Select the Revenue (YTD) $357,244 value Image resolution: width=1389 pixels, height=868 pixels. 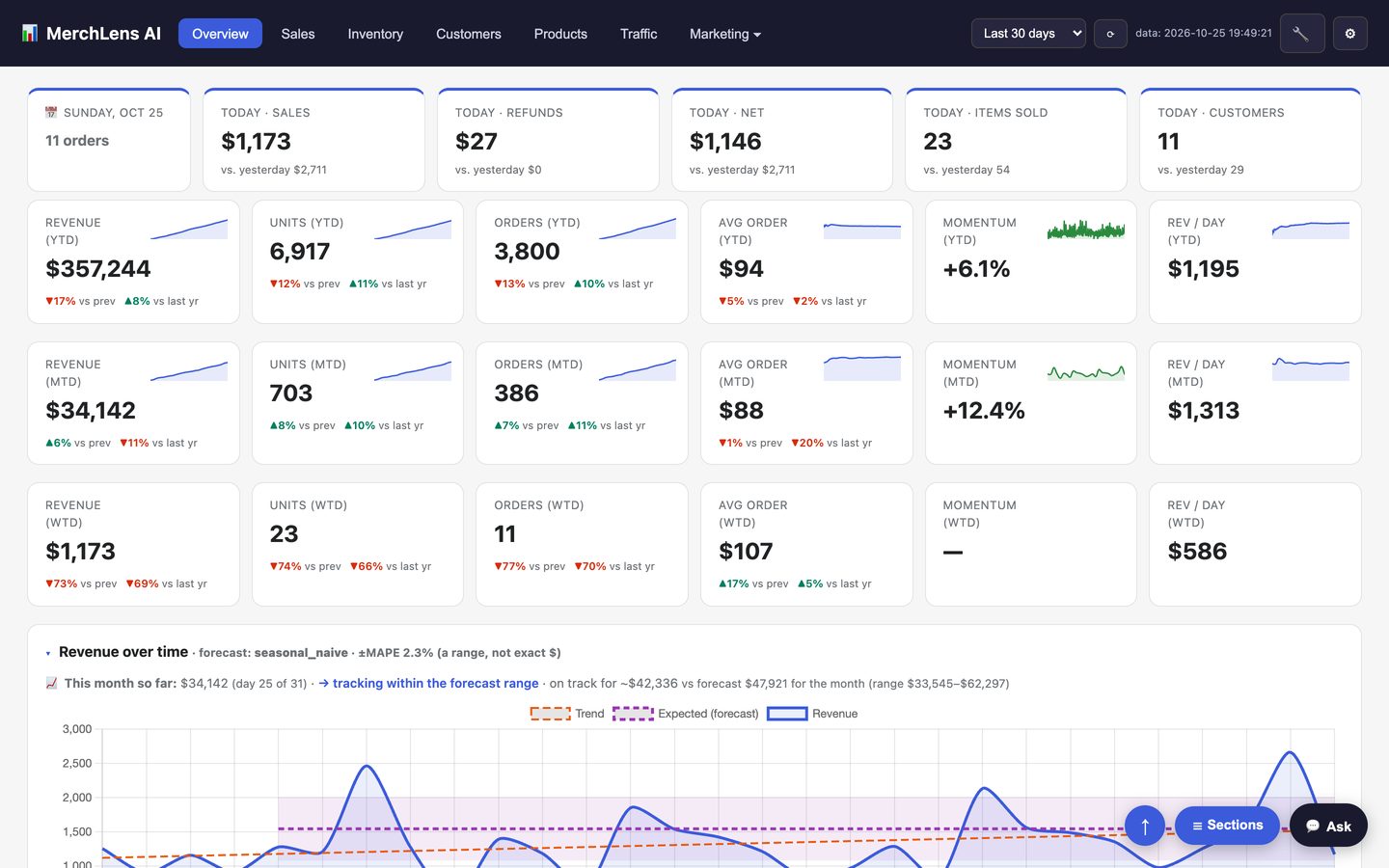tap(98, 269)
